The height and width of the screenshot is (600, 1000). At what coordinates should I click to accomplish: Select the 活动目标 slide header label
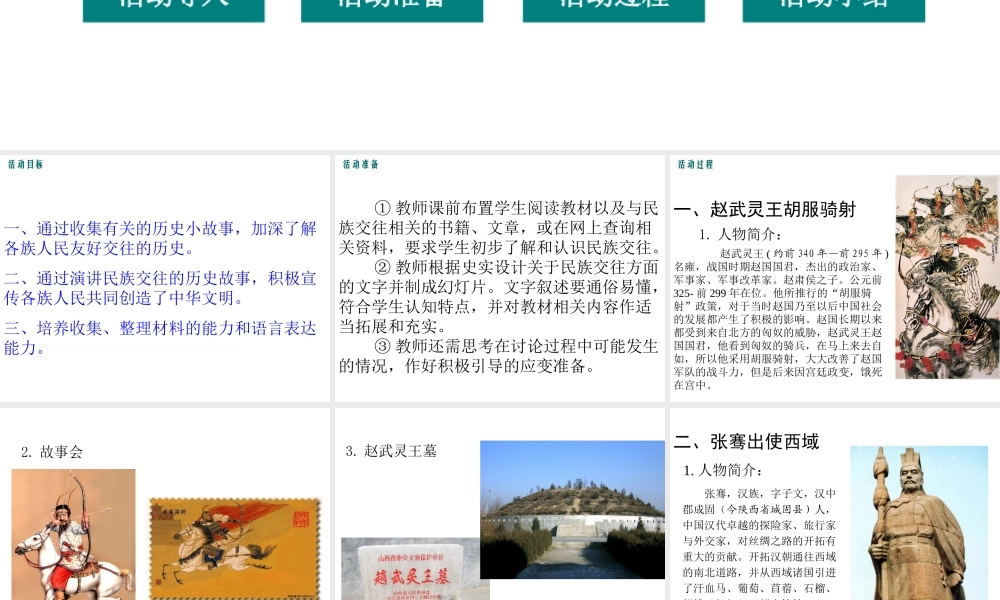[x=26, y=165]
